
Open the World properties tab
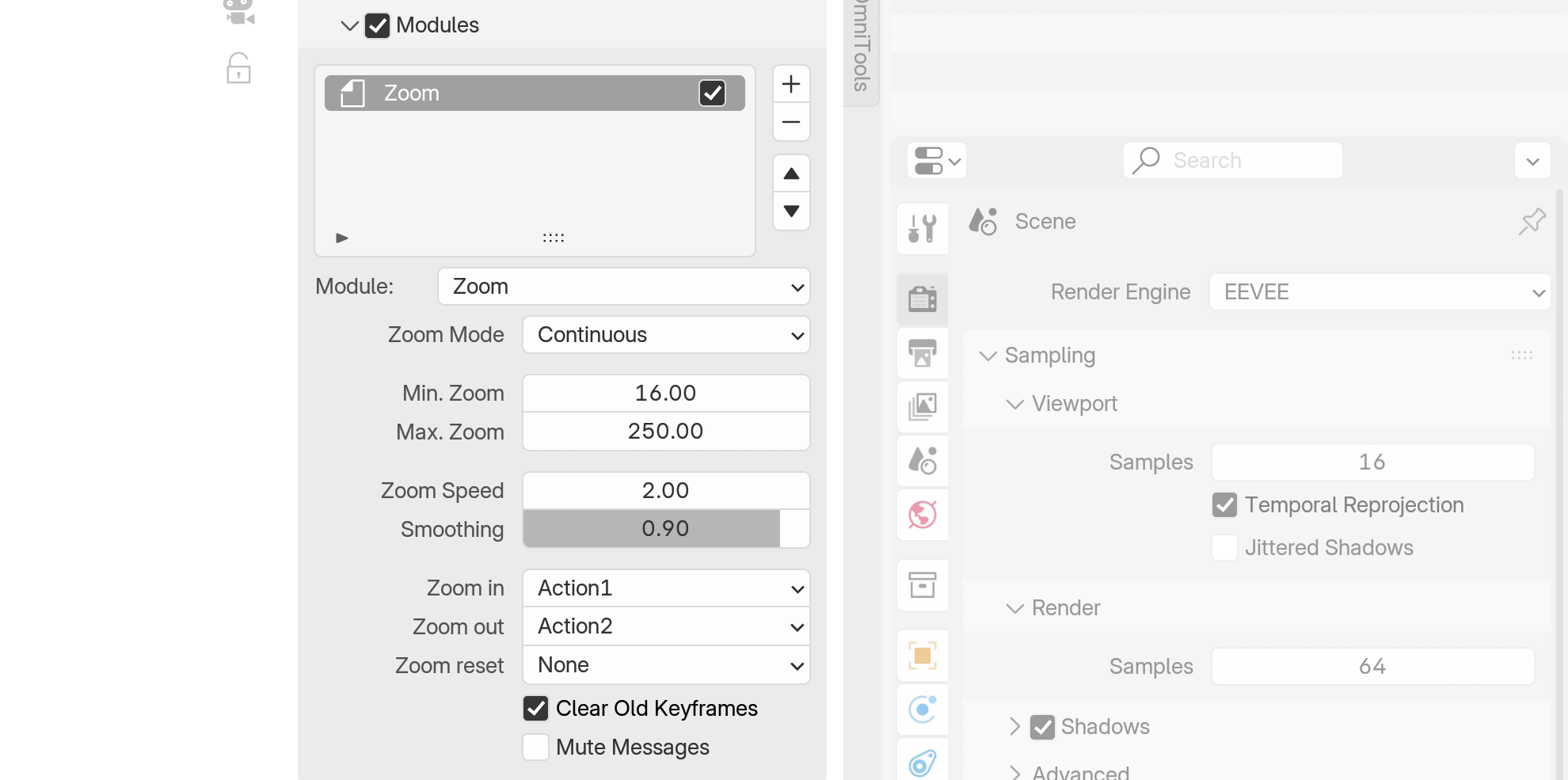pos(923,515)
